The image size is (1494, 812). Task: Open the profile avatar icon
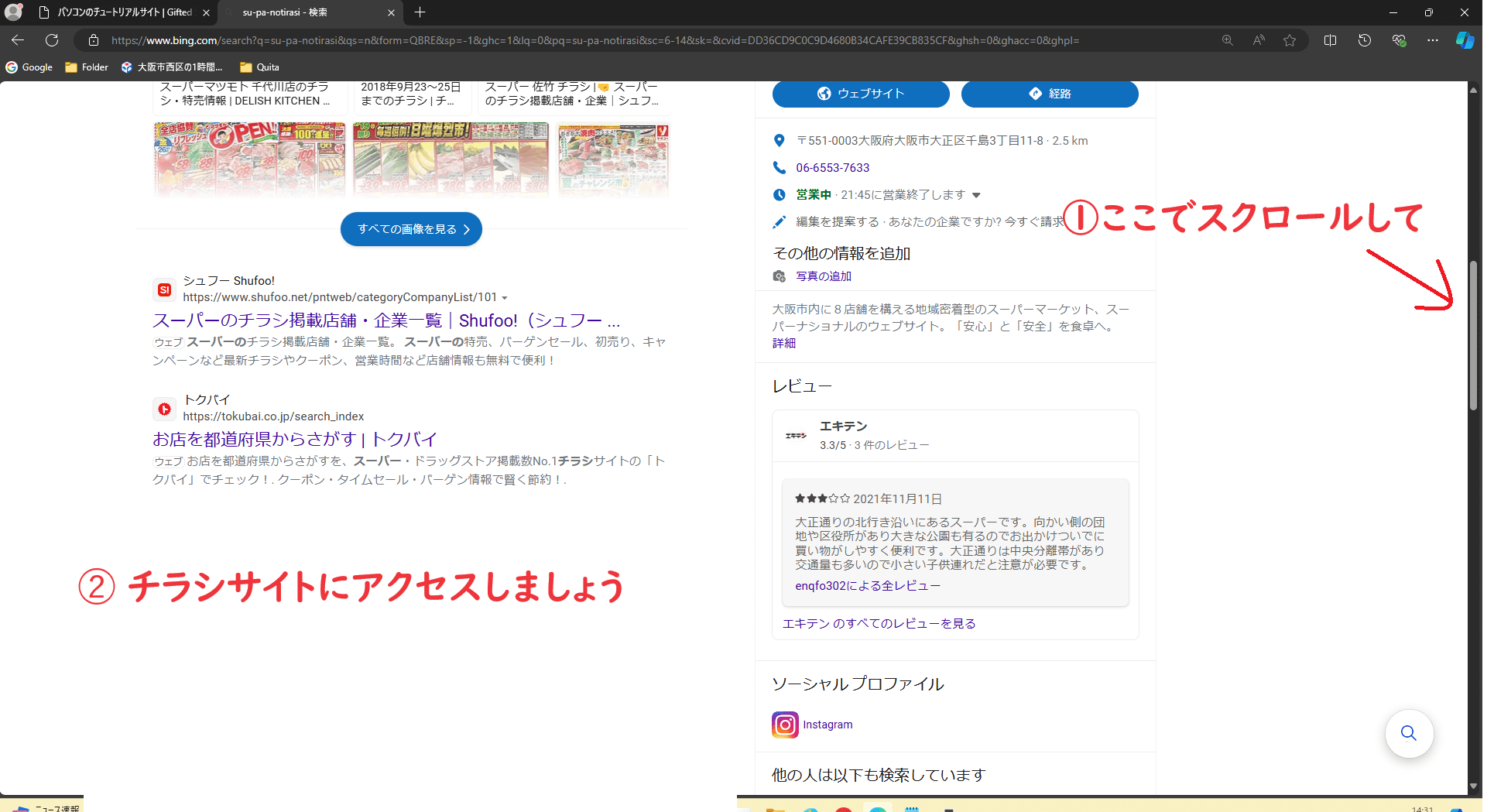(13, 12)
